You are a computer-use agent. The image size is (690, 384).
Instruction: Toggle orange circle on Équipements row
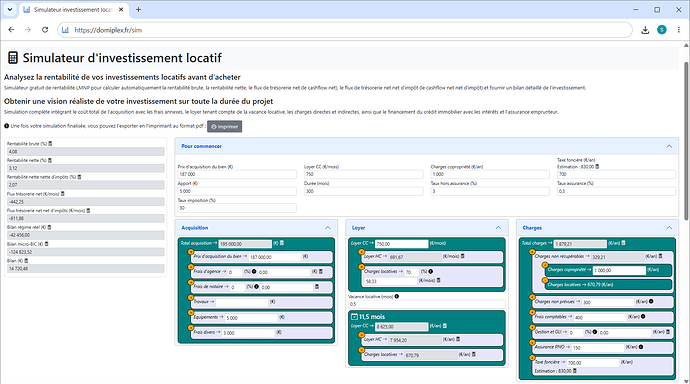191,313
